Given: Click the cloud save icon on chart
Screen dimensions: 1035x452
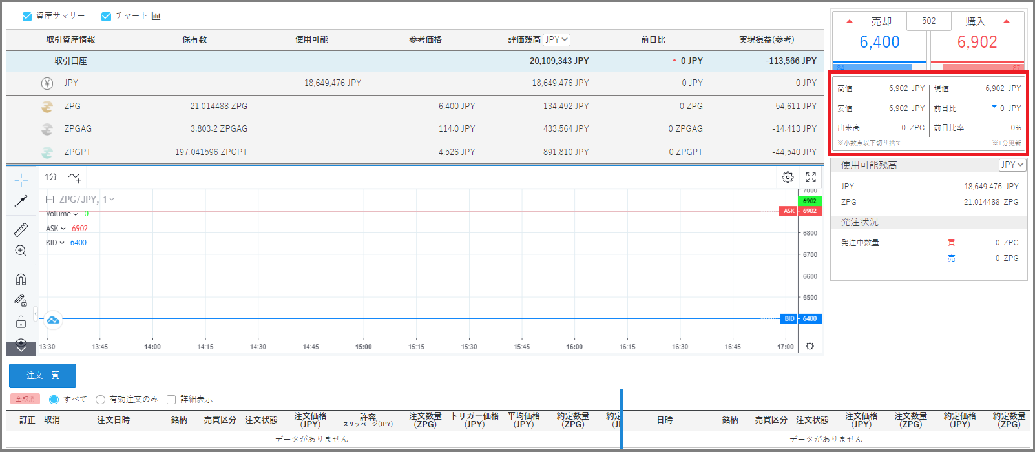Looking at the screenshot, I should point(53,319).
